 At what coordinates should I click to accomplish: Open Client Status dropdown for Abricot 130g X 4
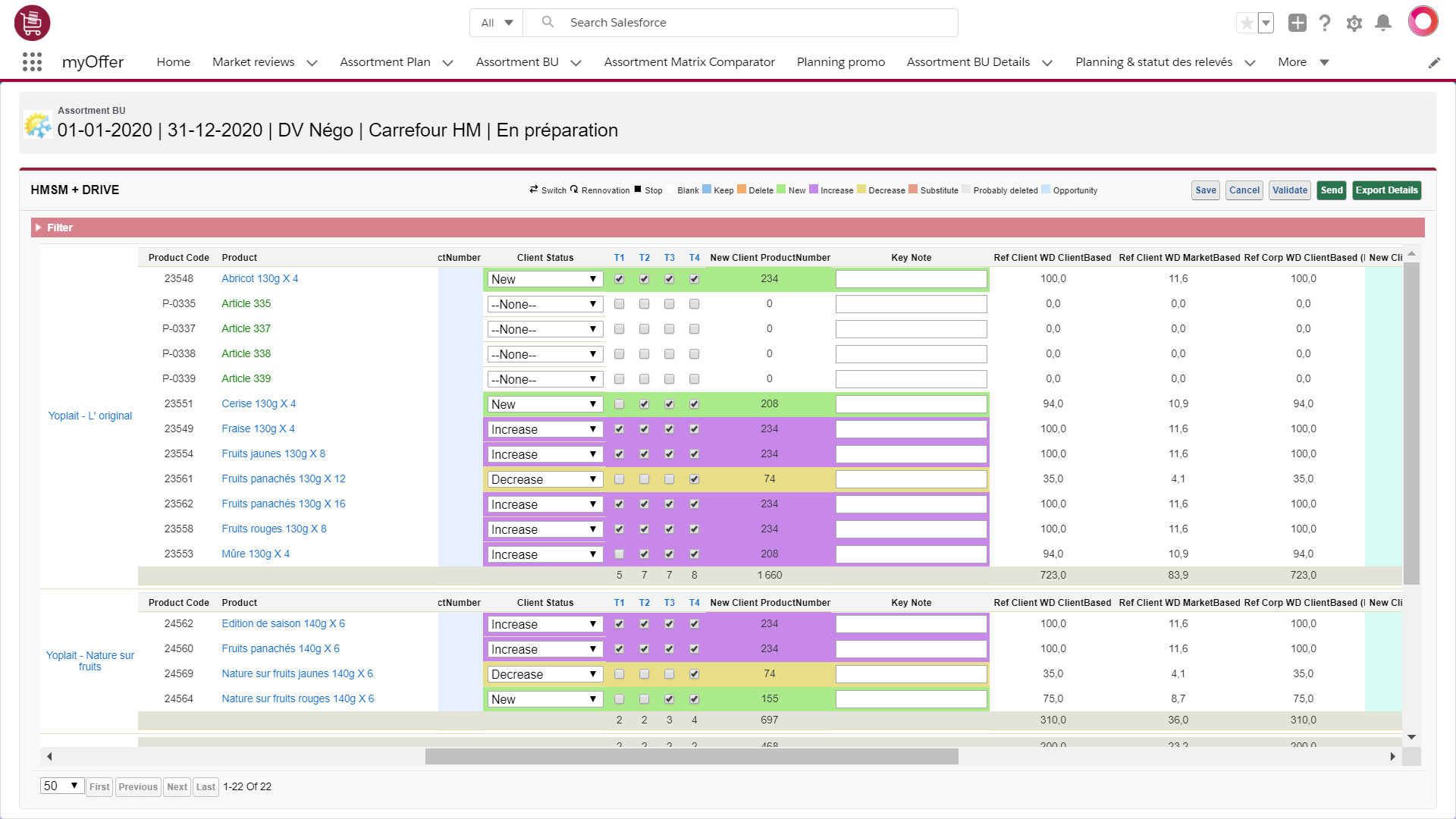tap(544, 279)
